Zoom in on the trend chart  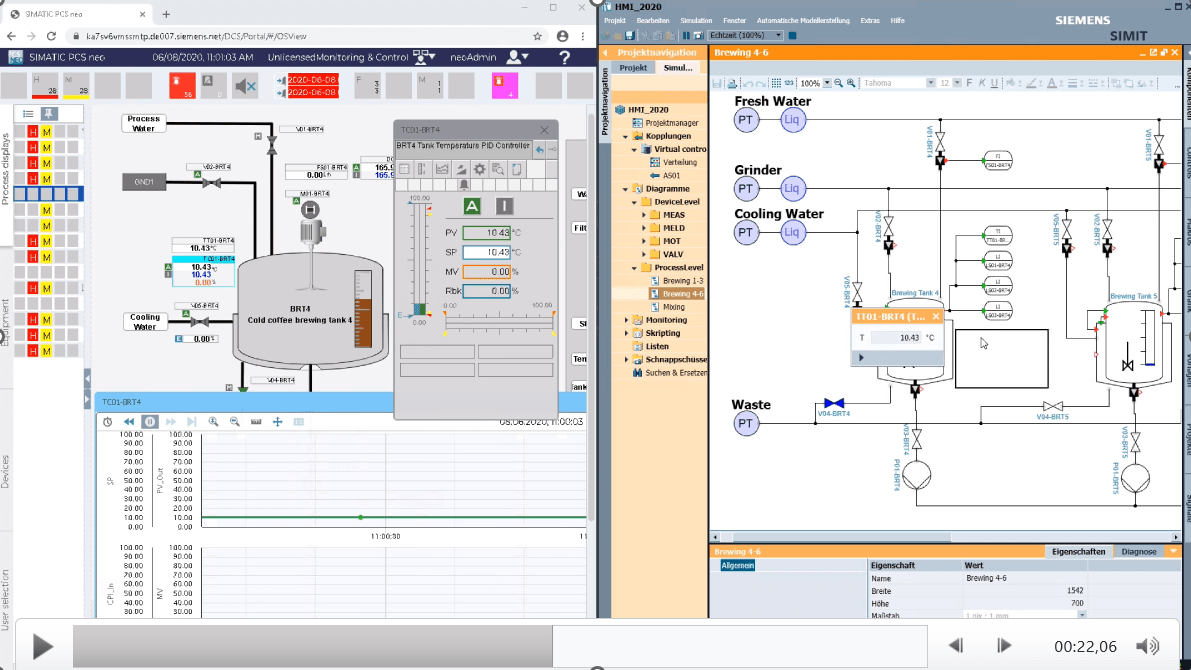tap(213, 421)
